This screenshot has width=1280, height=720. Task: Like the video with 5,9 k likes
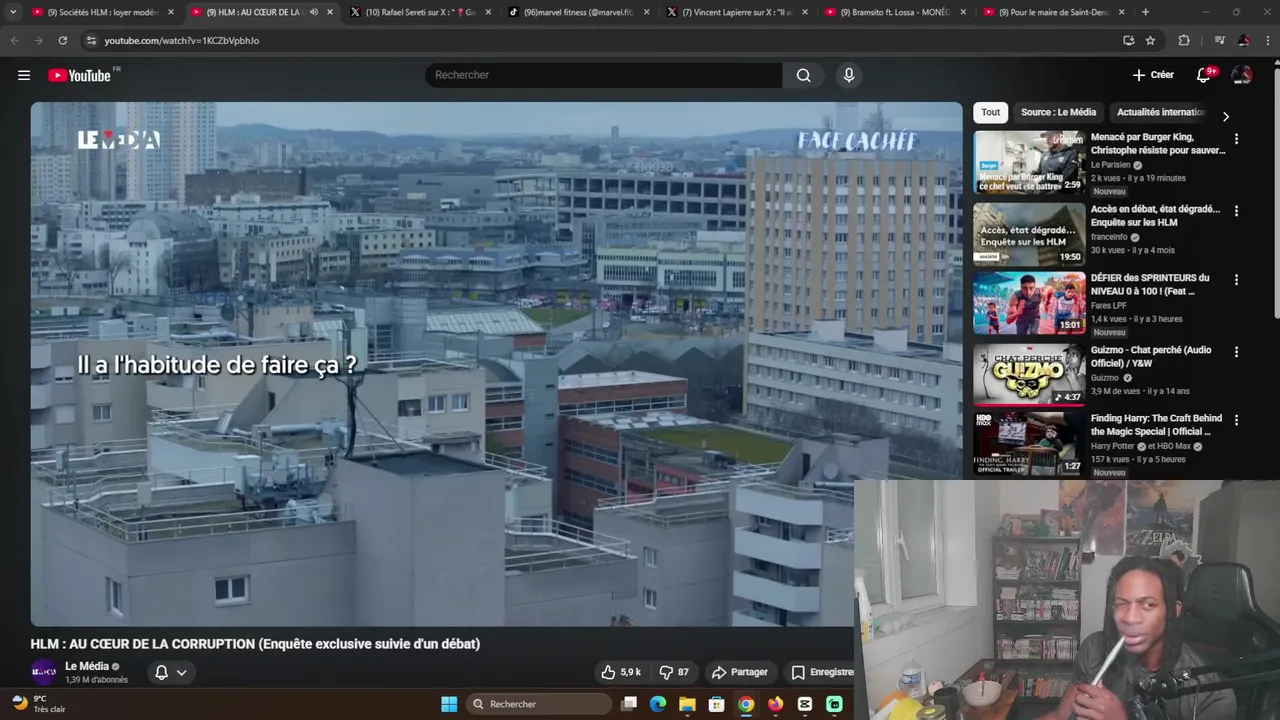click(x=621, y=672)
